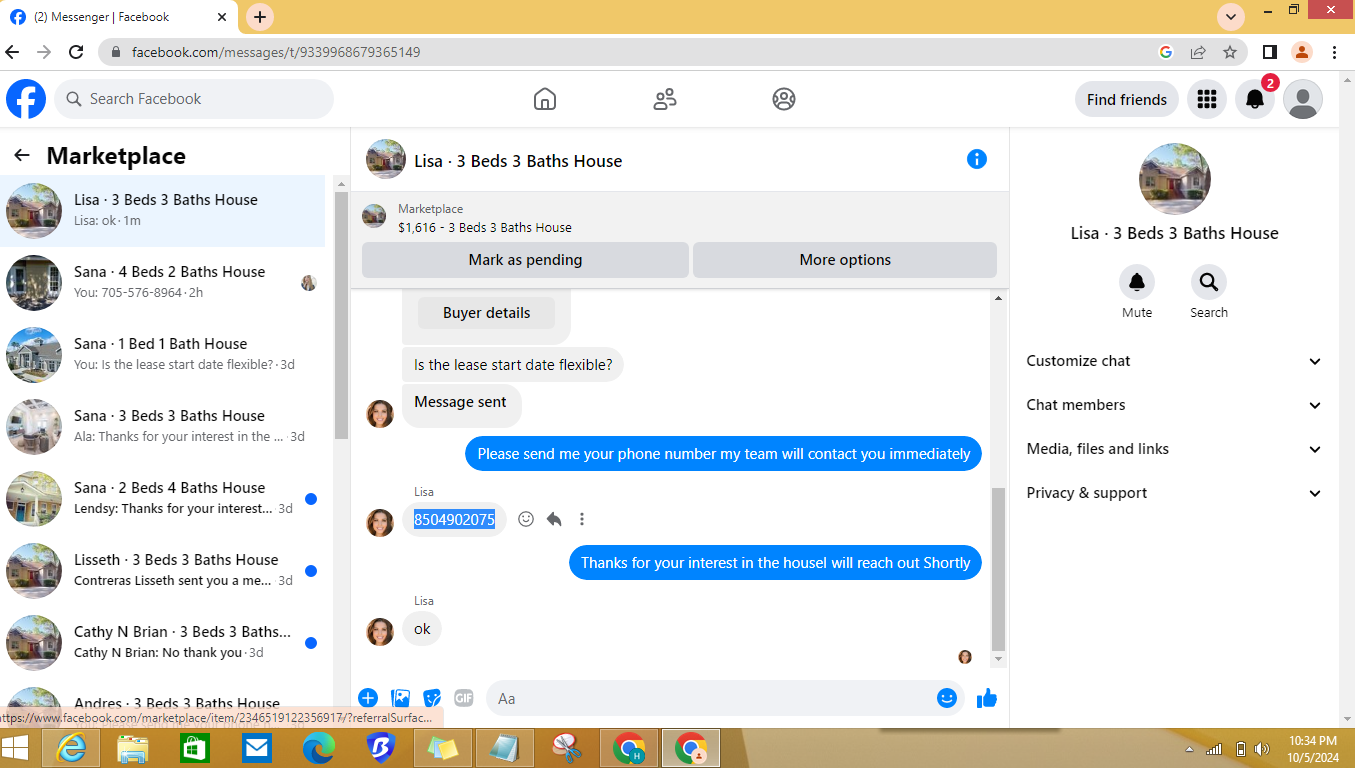Click the Buyer details button
The image size is (1355, 768).
[x=487, y=313]
